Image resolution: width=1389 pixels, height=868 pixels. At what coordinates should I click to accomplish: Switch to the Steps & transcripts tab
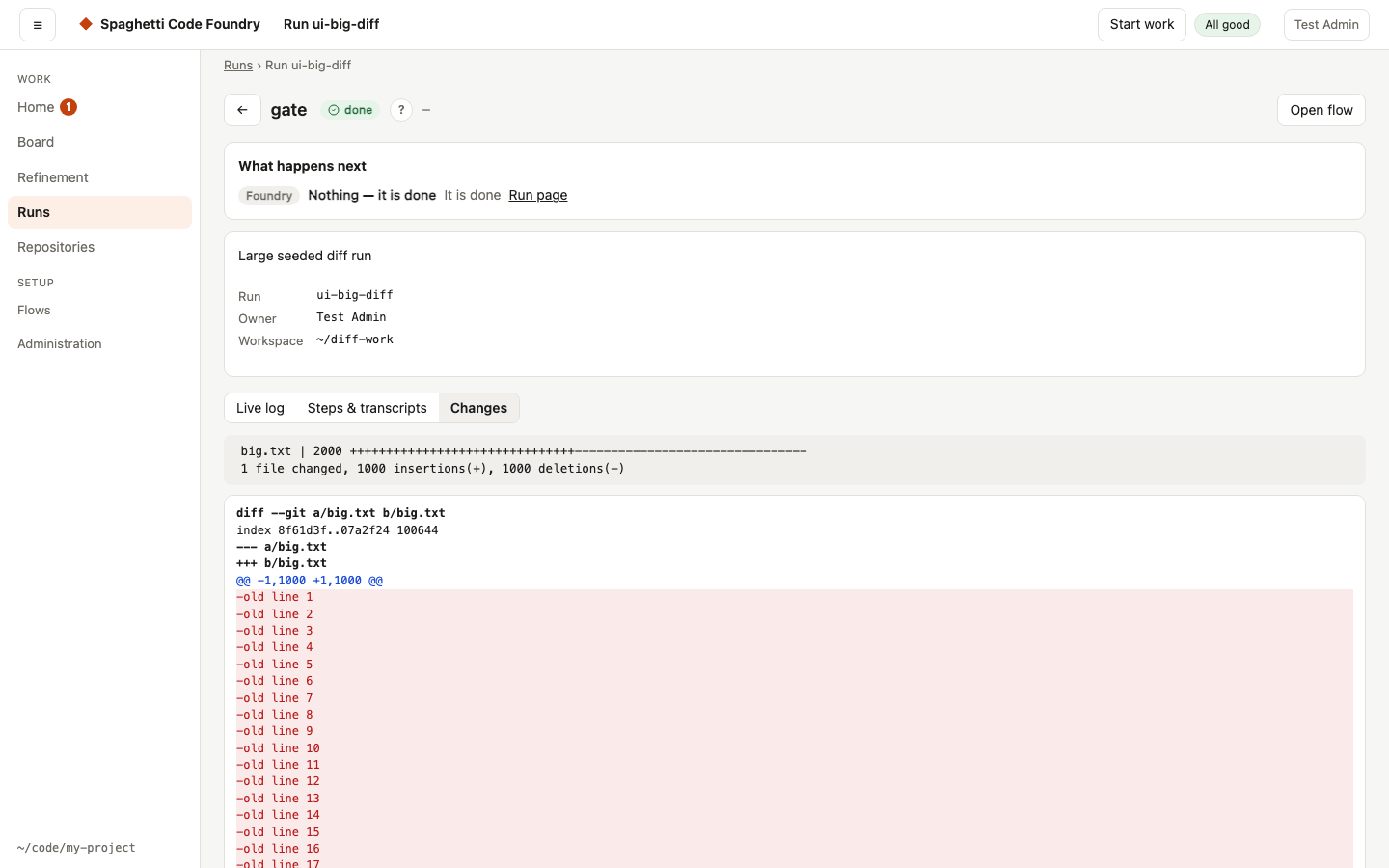pyautogui.click(x=368, y=408)
